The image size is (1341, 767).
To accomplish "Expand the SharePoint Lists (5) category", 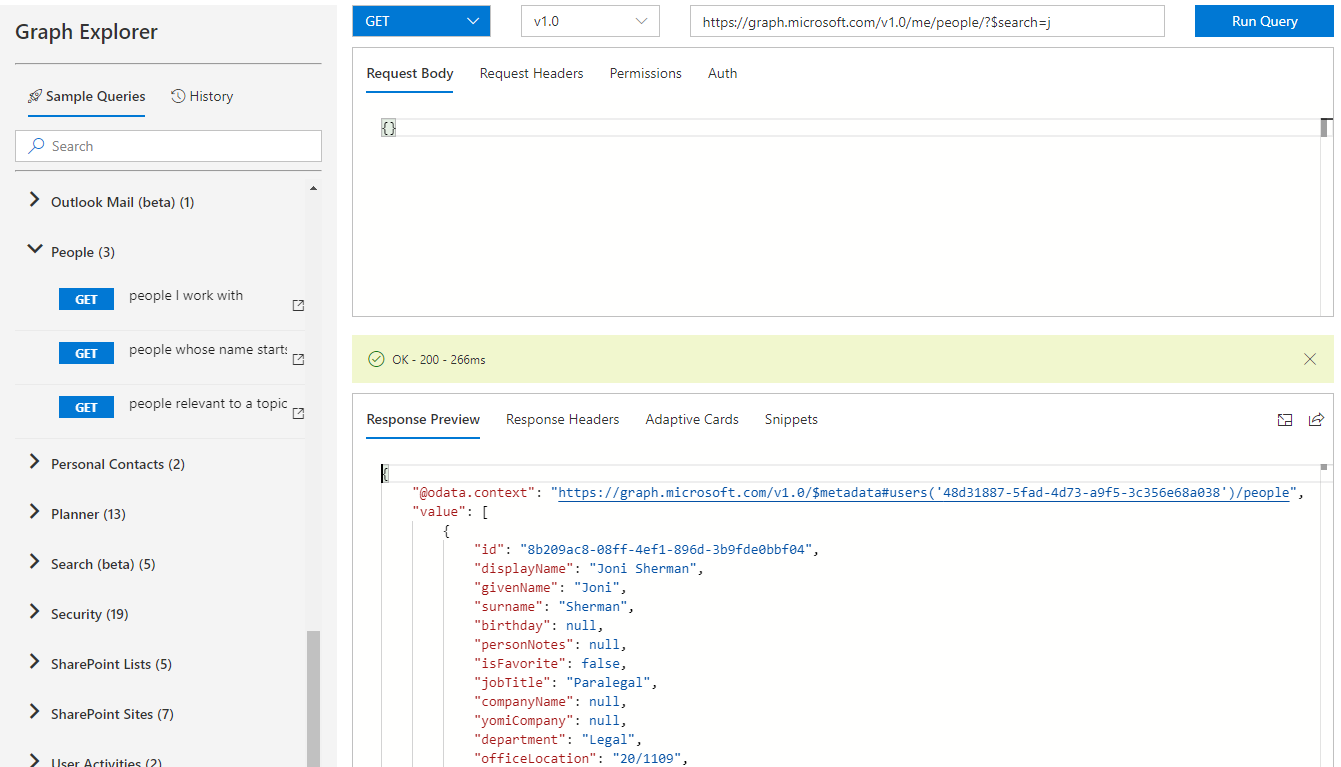I will (35, 662).
